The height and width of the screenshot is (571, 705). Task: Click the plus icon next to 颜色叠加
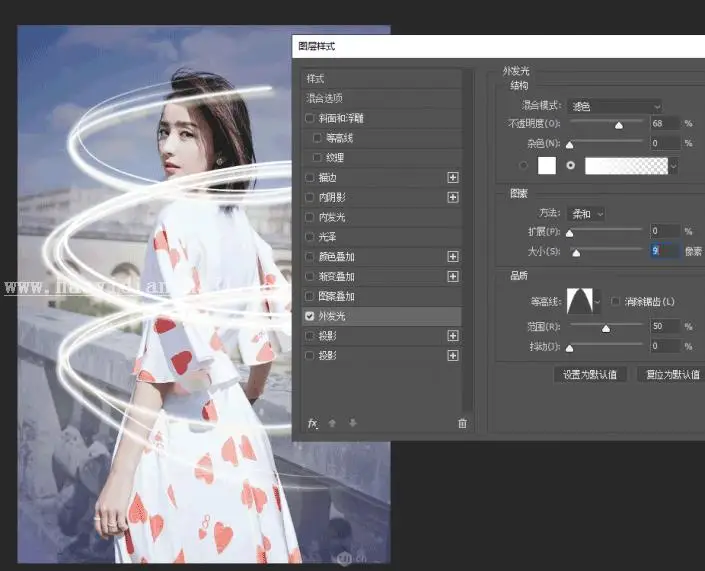tap(453, 257)
